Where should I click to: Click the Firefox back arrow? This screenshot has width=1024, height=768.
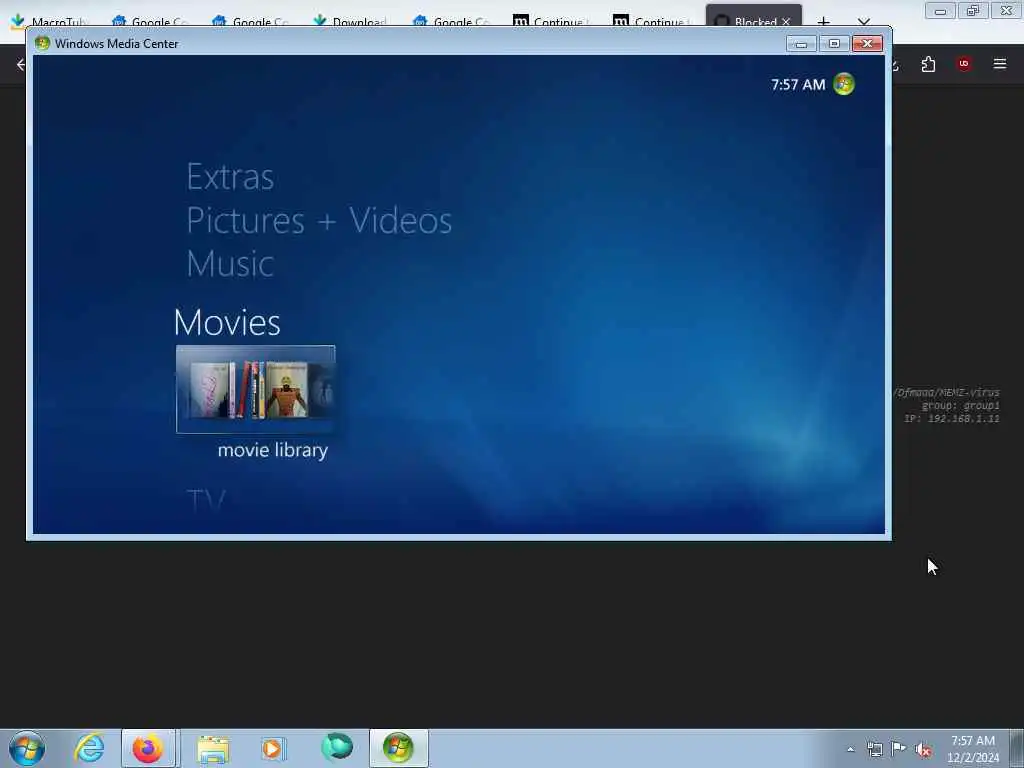tap(20, 64)
